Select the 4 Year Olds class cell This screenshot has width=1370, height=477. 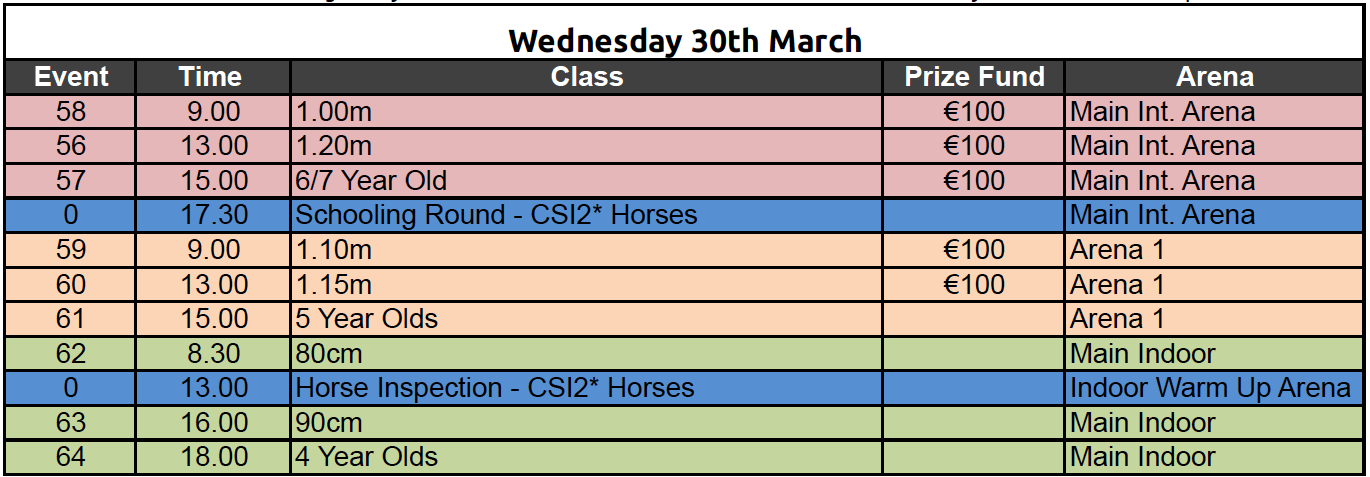[586, 457]
